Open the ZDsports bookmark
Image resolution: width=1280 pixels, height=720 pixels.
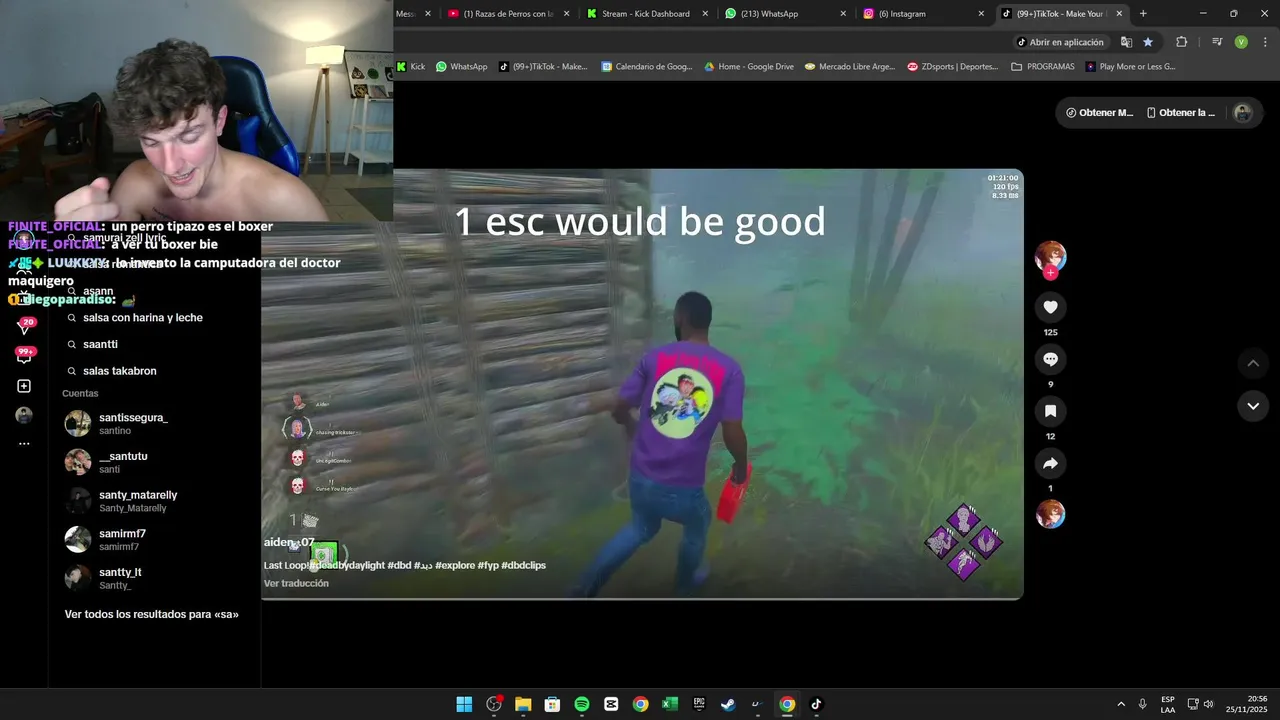[953, 67]
